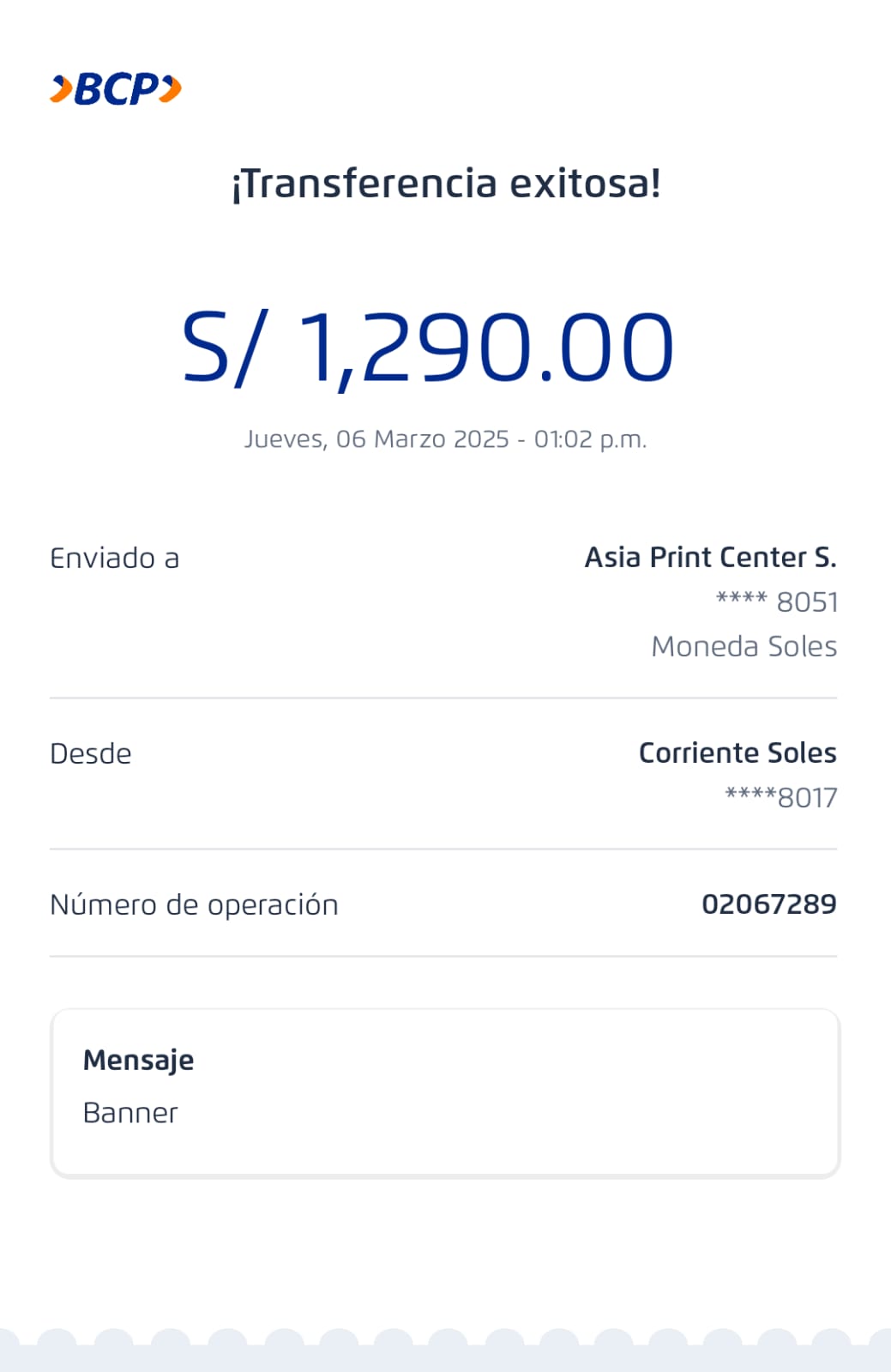Click the Banner message text
This screenshot has height=1372, width=891.
pyautogui.click(x=130, y=1113)
